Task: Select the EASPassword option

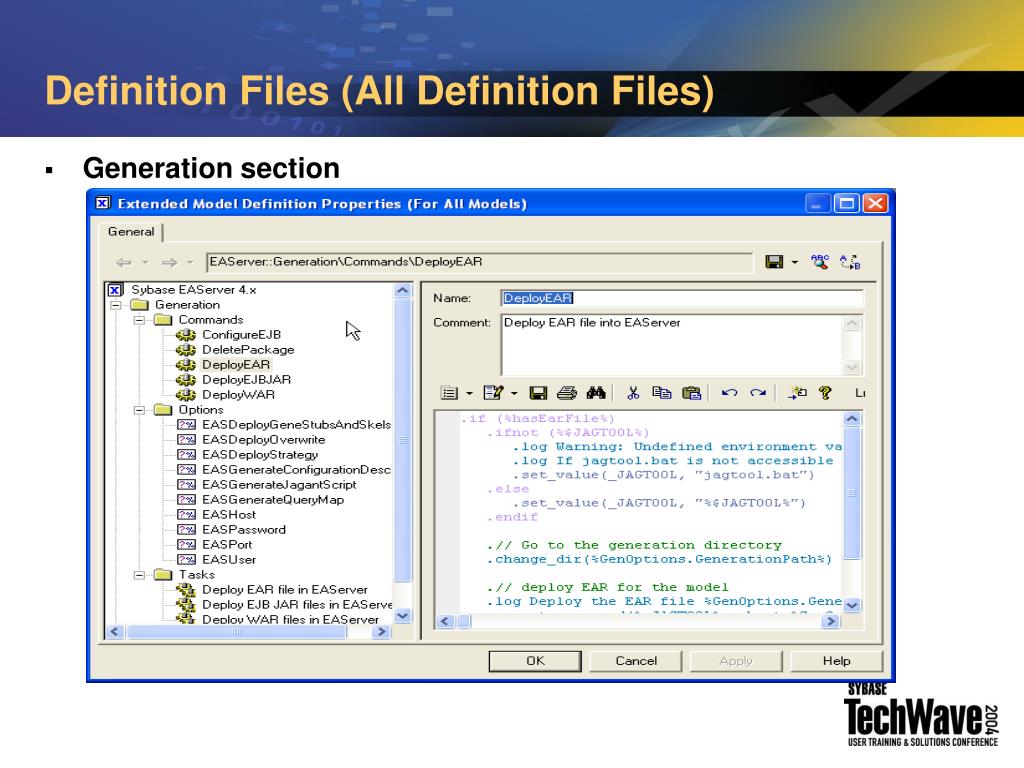Action: 244,530
